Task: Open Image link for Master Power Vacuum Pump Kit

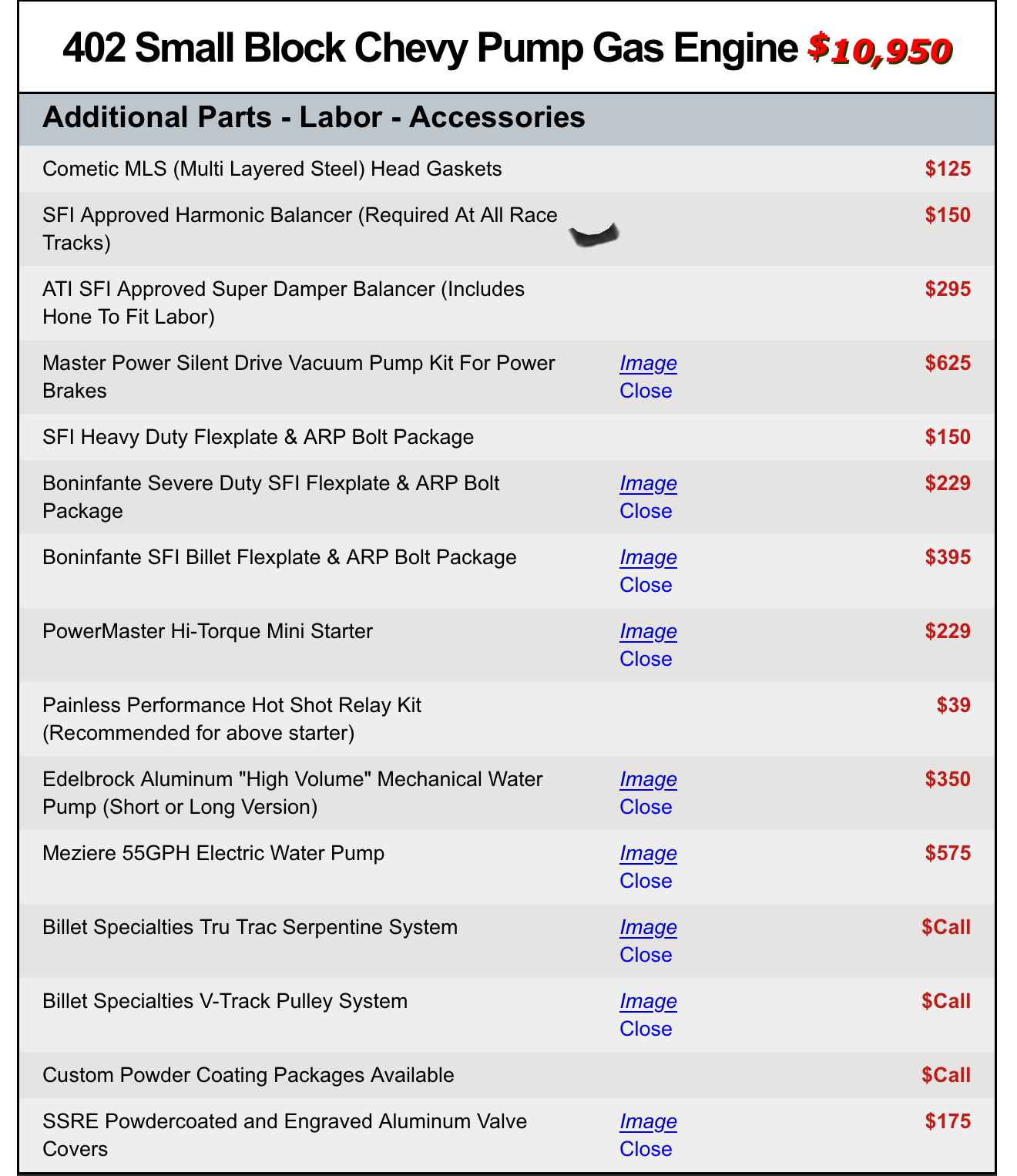Action: tap(648, 363)
